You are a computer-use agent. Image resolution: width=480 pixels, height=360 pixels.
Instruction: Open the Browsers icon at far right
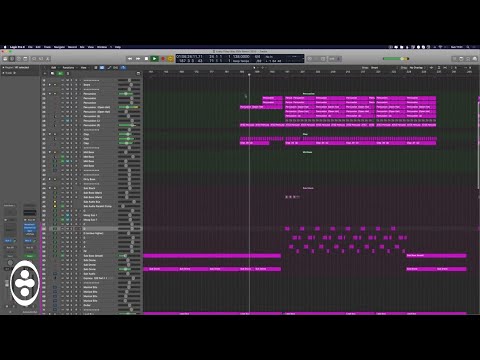pos(475,59)
